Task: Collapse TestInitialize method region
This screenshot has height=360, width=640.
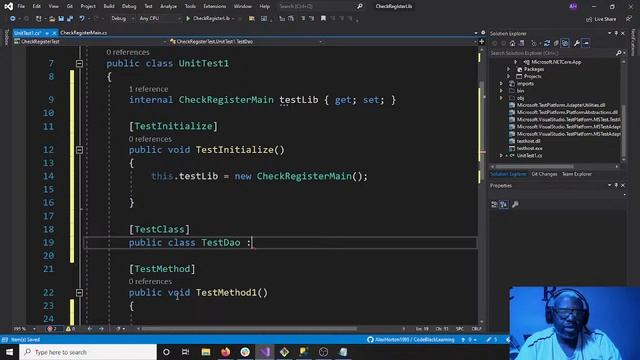Action: [79, 150]
